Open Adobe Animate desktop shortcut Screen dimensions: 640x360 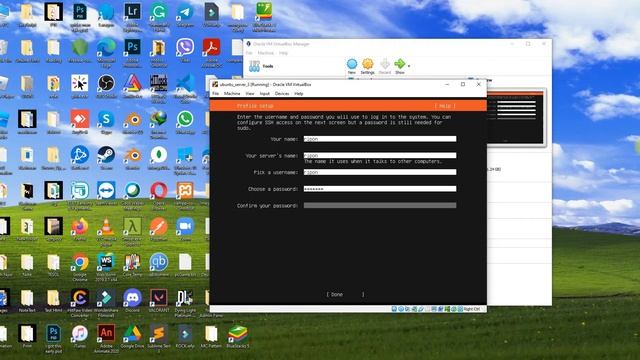(x=106, y=339)
